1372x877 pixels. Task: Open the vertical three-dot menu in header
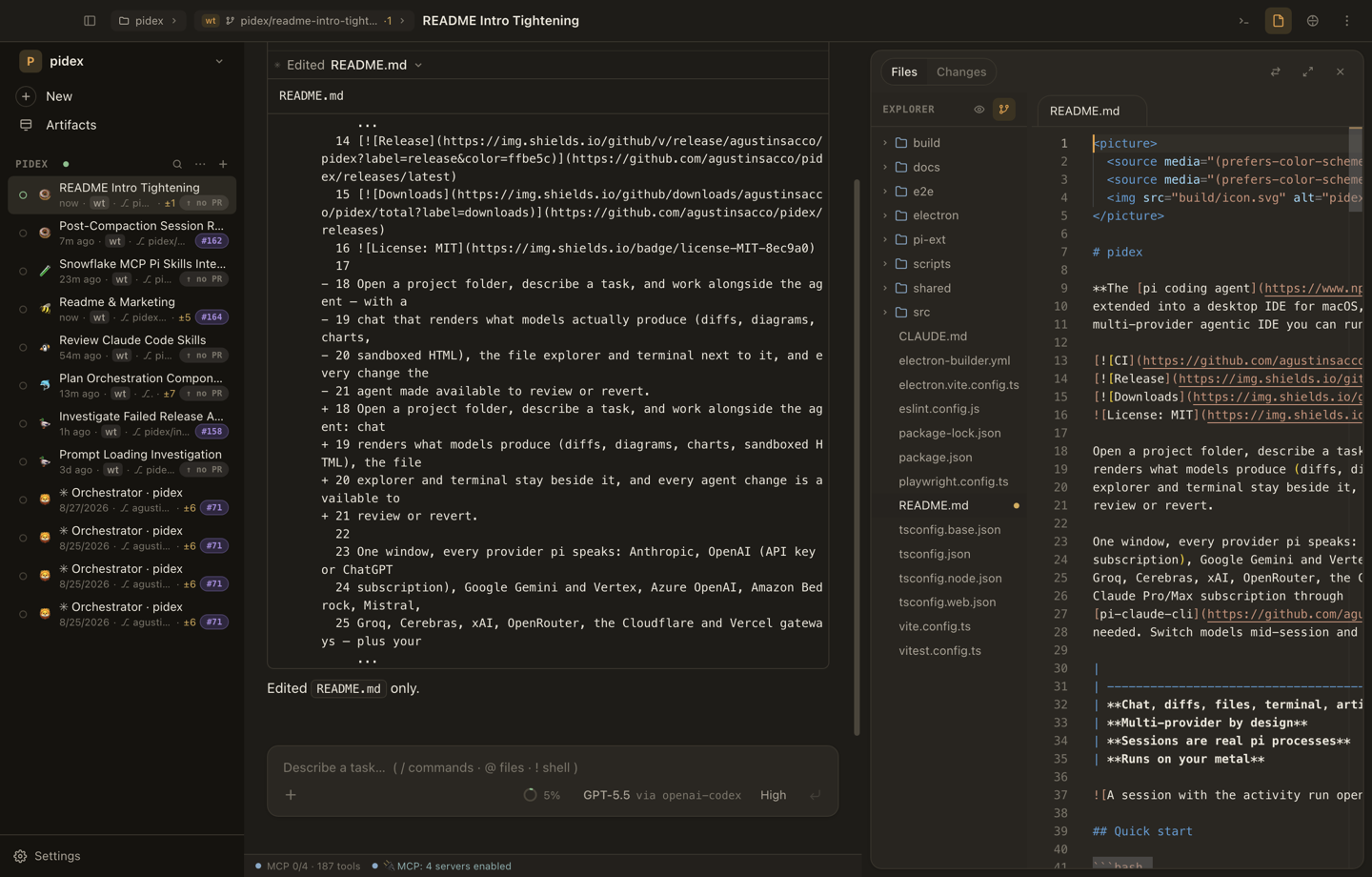(x=1346, y=21)
